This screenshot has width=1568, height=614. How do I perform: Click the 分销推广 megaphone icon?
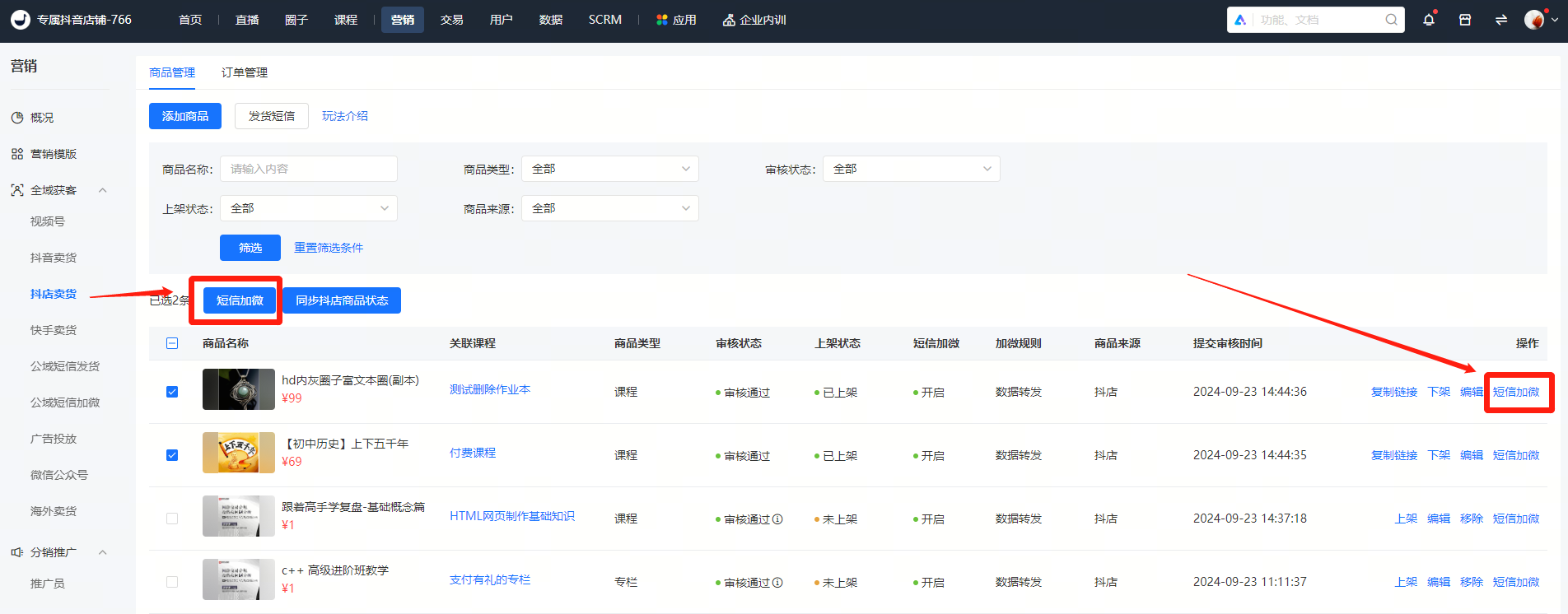point(17,552)
